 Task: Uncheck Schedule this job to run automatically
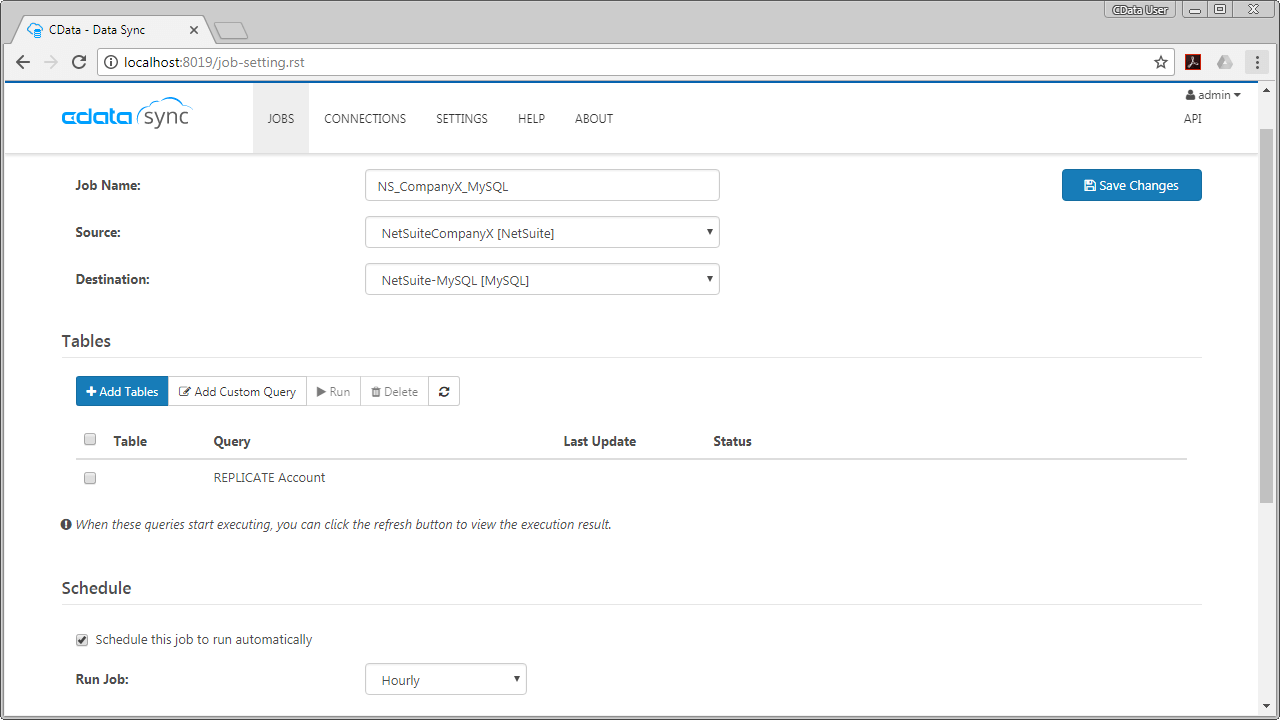pyautogui.click(x=82, y=640)
